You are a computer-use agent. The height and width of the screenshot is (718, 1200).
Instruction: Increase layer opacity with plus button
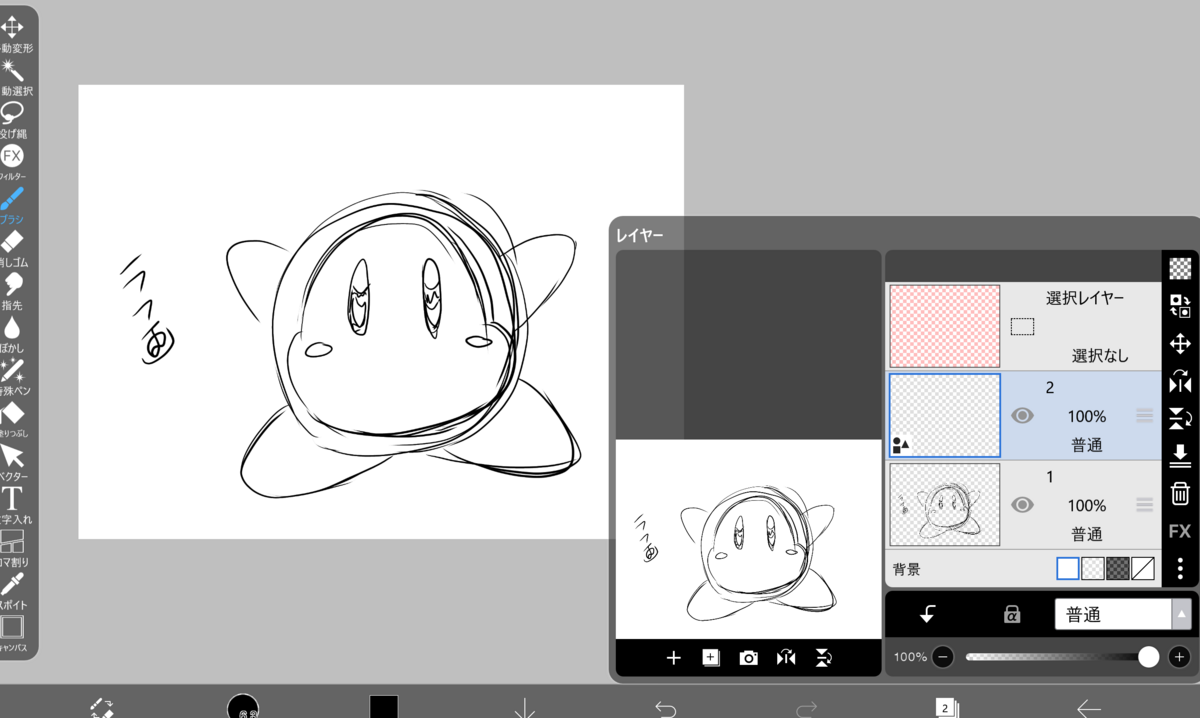click(1180, 657)
